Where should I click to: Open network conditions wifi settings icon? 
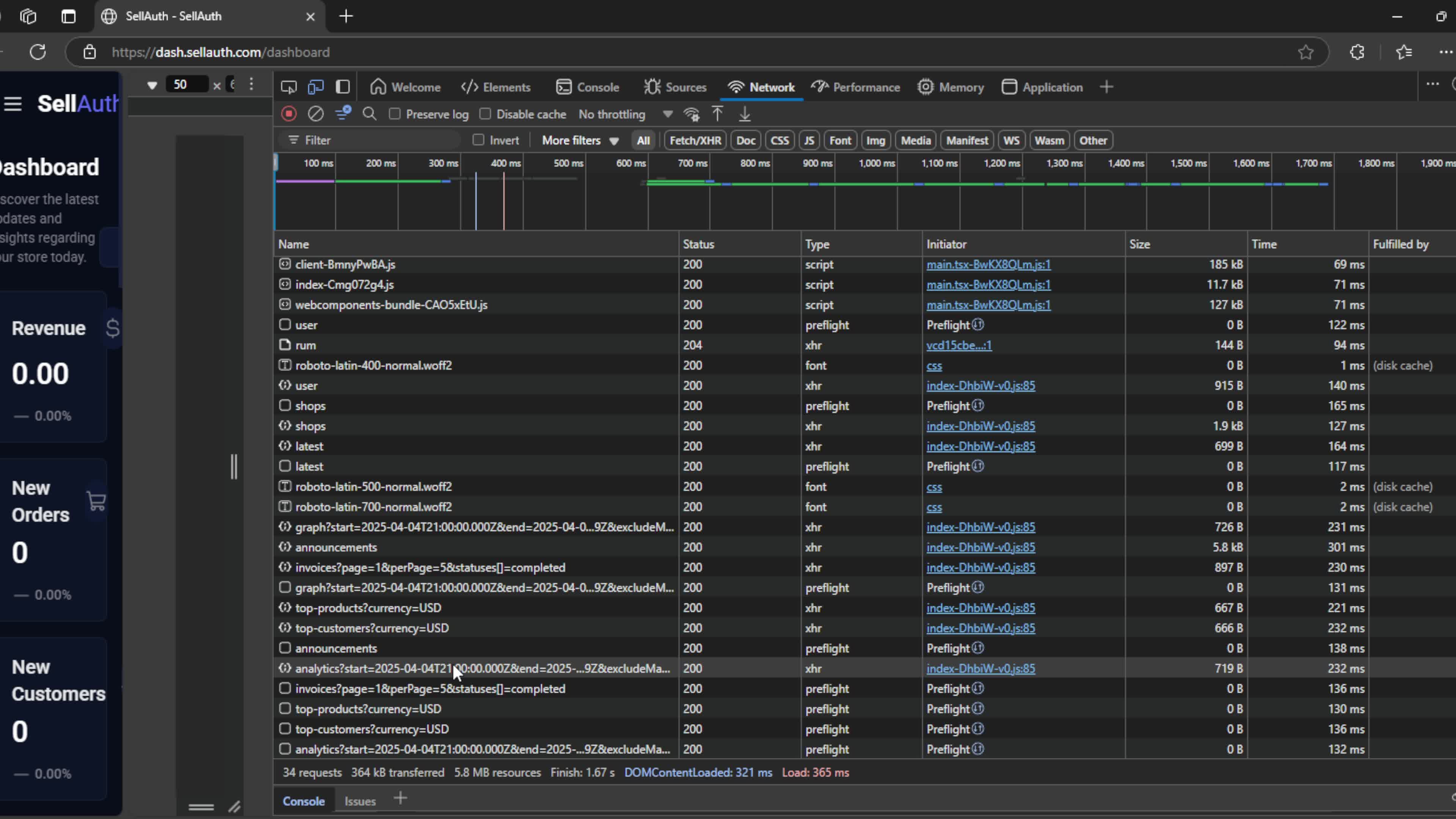[691, 114]
